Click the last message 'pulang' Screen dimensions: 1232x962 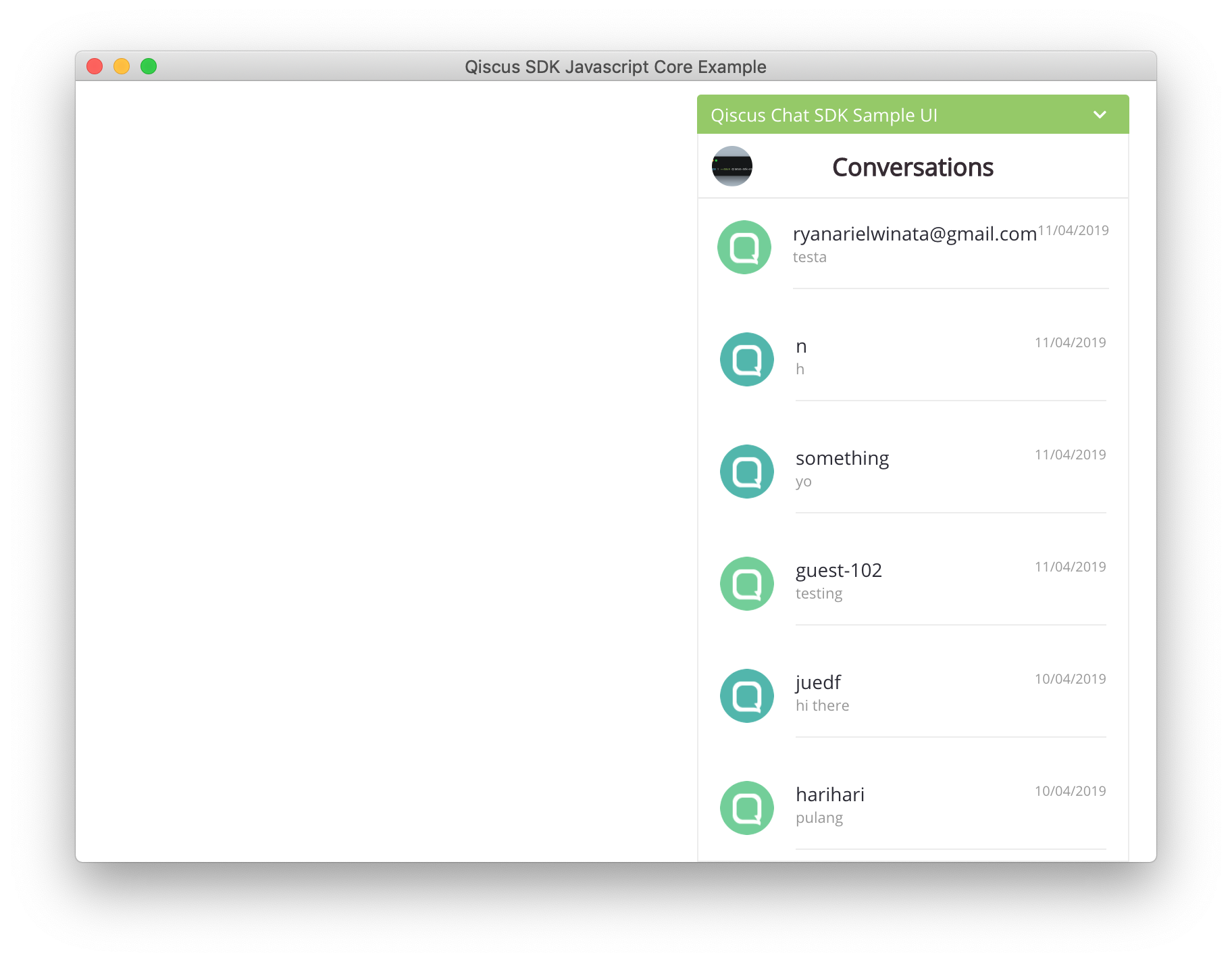(x=819, y=818)
